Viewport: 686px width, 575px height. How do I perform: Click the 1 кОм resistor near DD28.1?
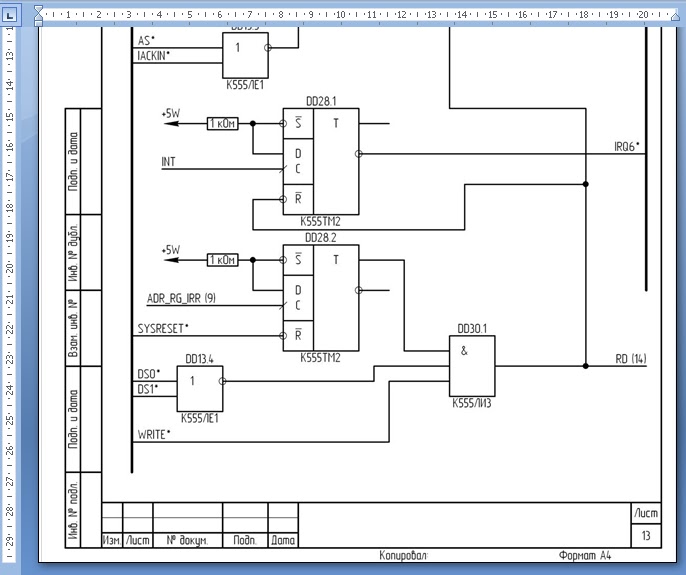tap(223, 124)
